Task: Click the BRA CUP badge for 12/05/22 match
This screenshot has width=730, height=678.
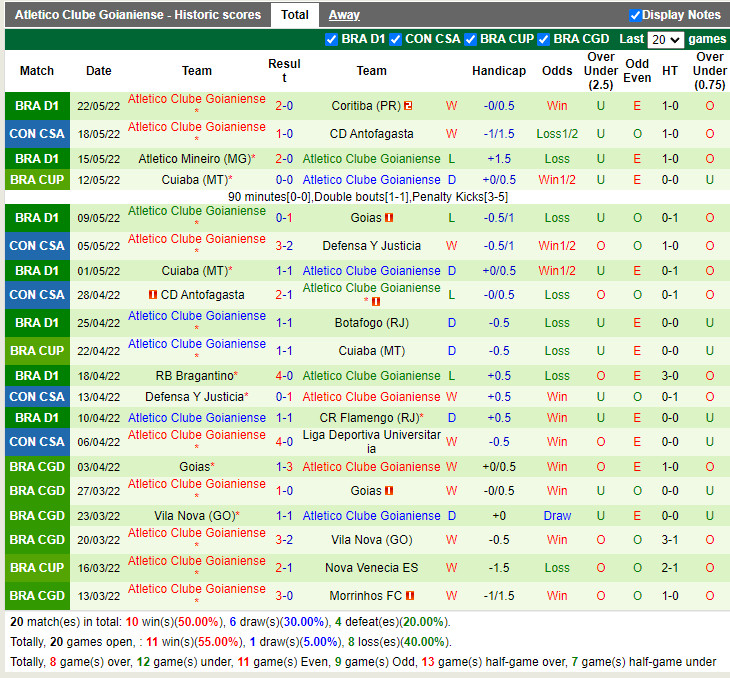Action: pos(37,180)
